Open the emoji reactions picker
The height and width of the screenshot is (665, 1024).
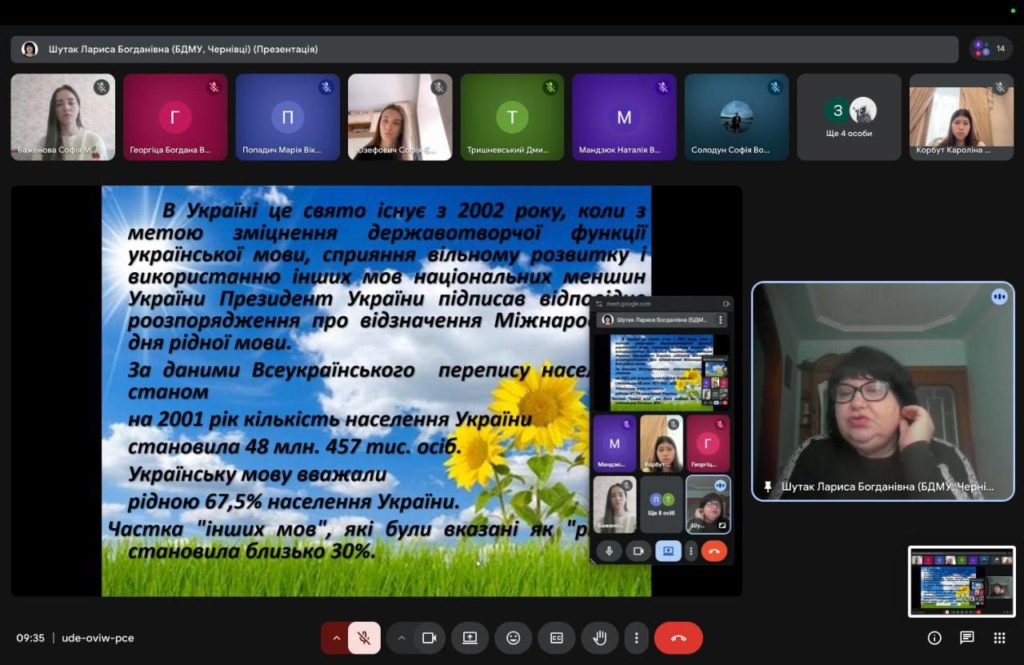[x=513, y=638]
